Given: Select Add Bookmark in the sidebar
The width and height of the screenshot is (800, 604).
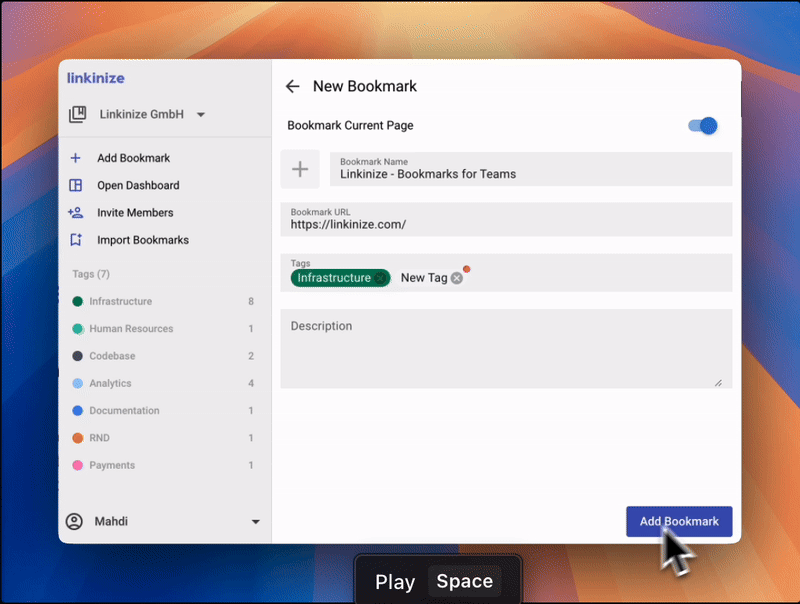Looking at the screenshot, I should [x=134, y=158].
